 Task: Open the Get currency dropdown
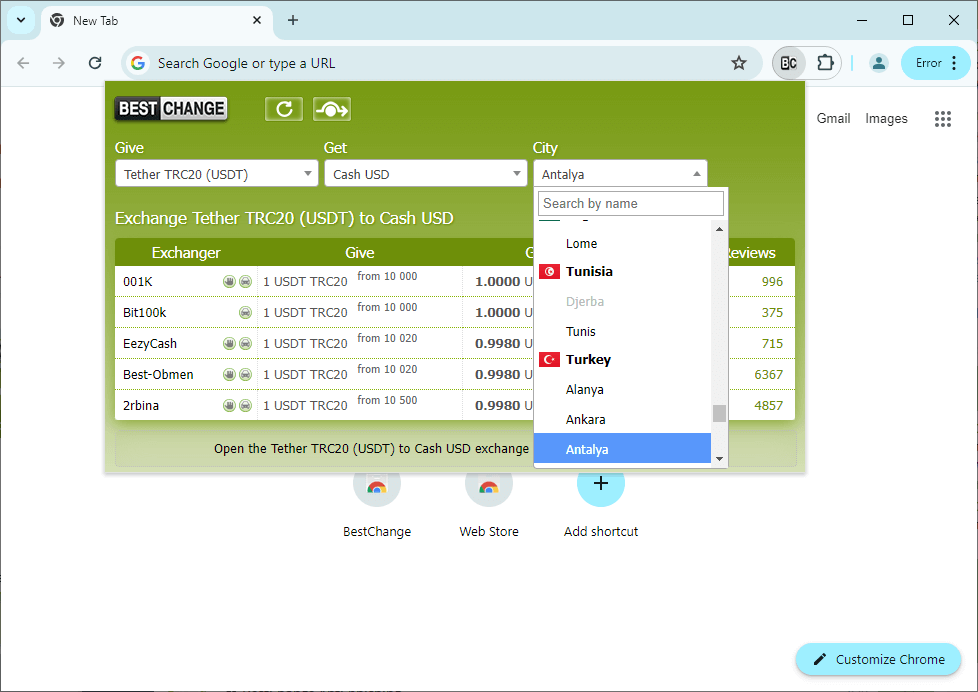[x=425, y=174]
